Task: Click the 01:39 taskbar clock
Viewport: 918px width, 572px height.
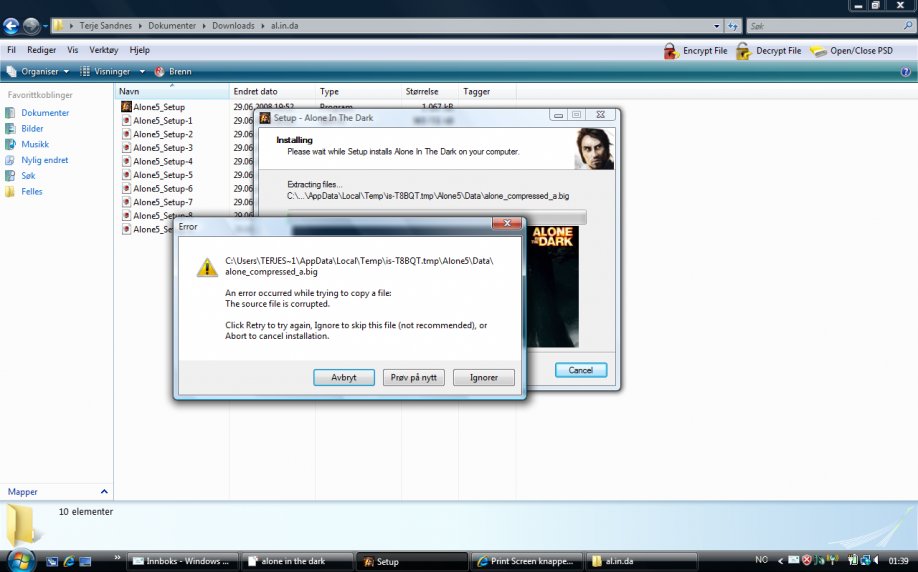Action: 898,561
